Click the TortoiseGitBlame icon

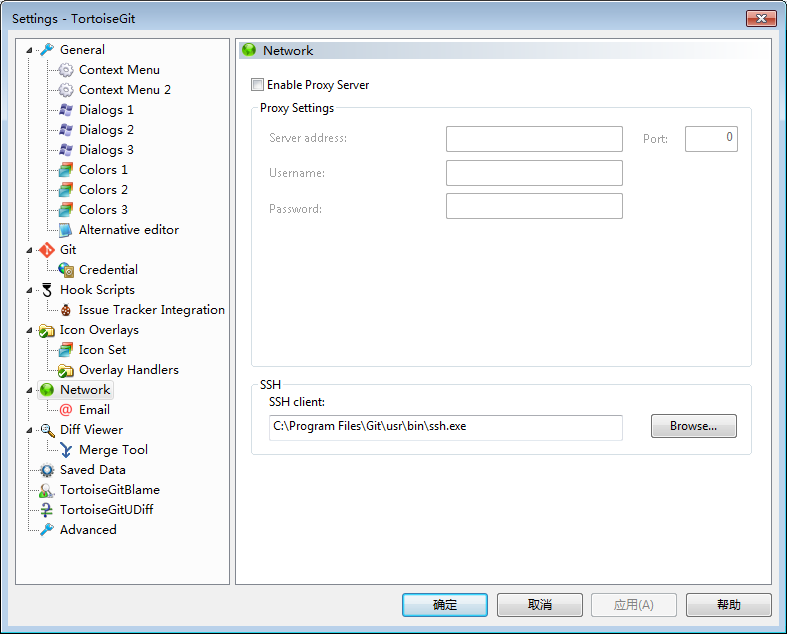(46, 490)
